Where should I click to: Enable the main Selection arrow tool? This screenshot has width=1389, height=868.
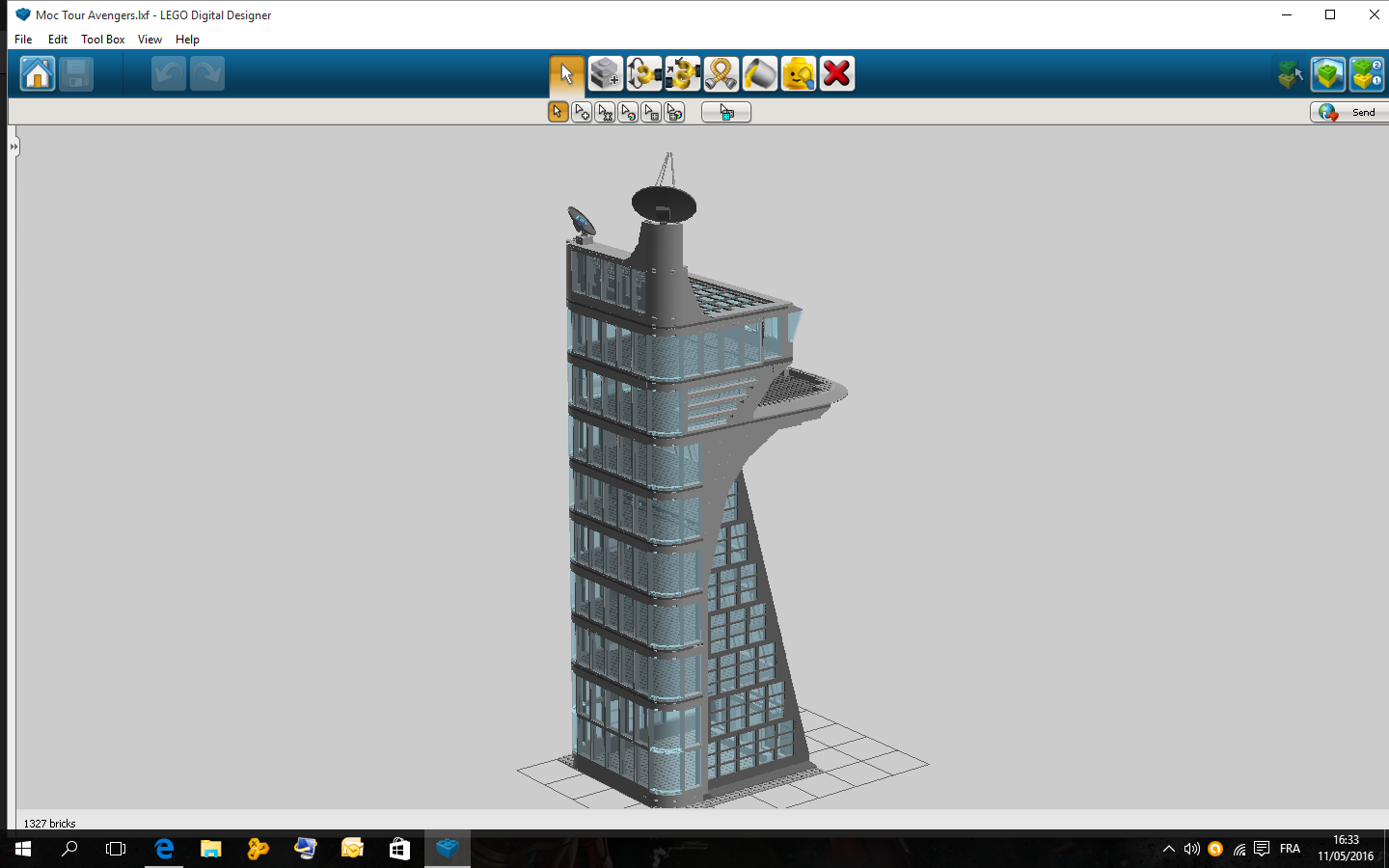[x=566, y=73]
